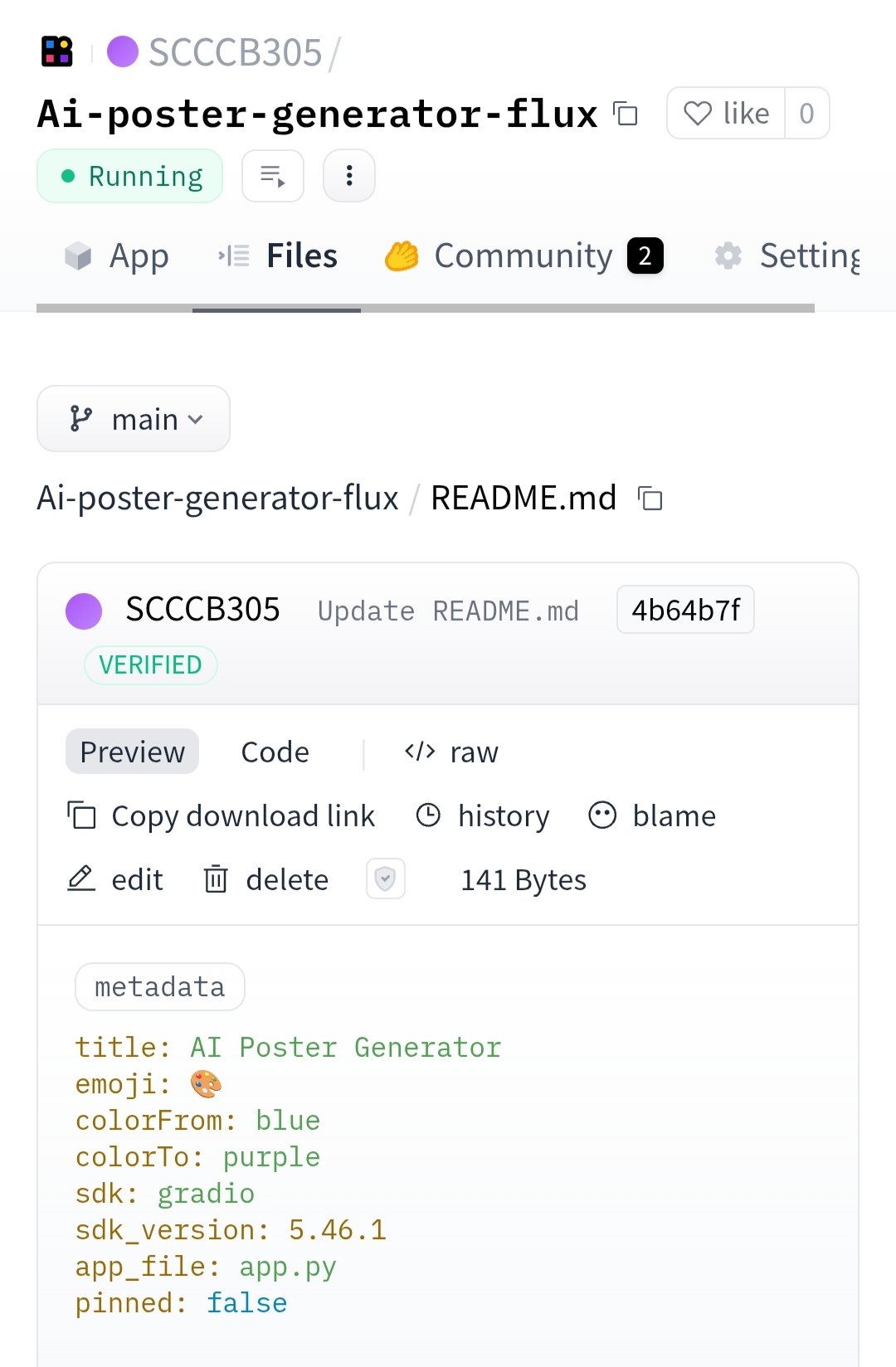
Task: Click text 'app_file: app.py'
Action: 206,1266
